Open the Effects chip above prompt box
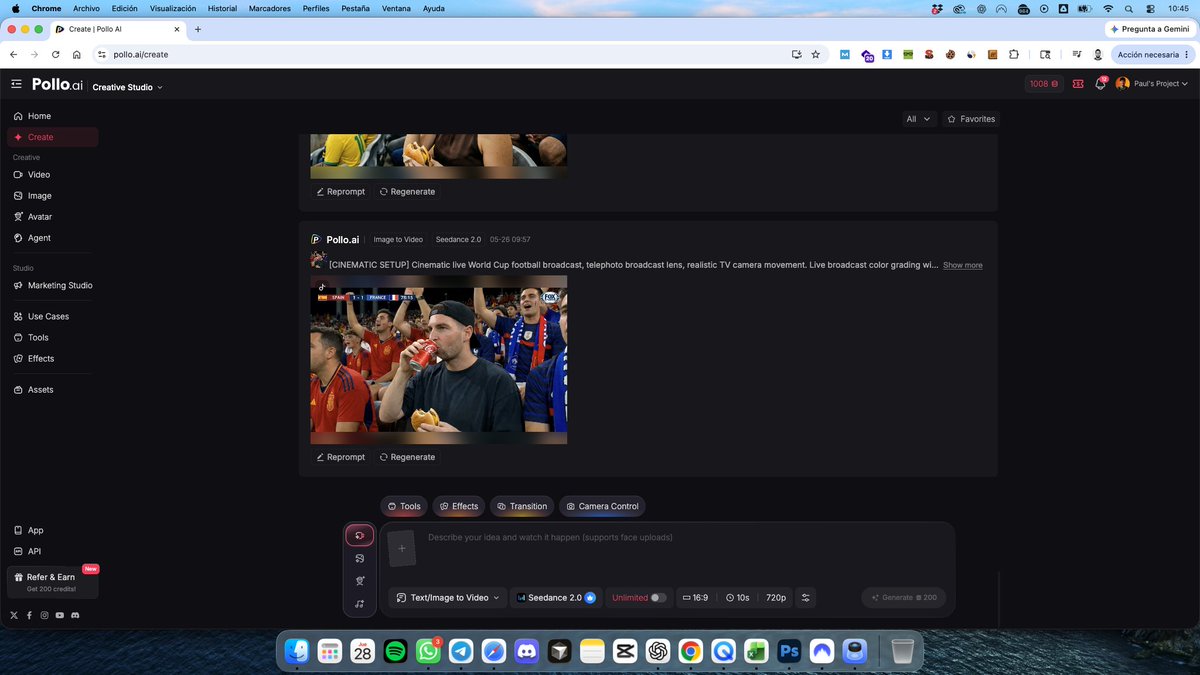Screen dimensions: 1200x675 (459, 506)
